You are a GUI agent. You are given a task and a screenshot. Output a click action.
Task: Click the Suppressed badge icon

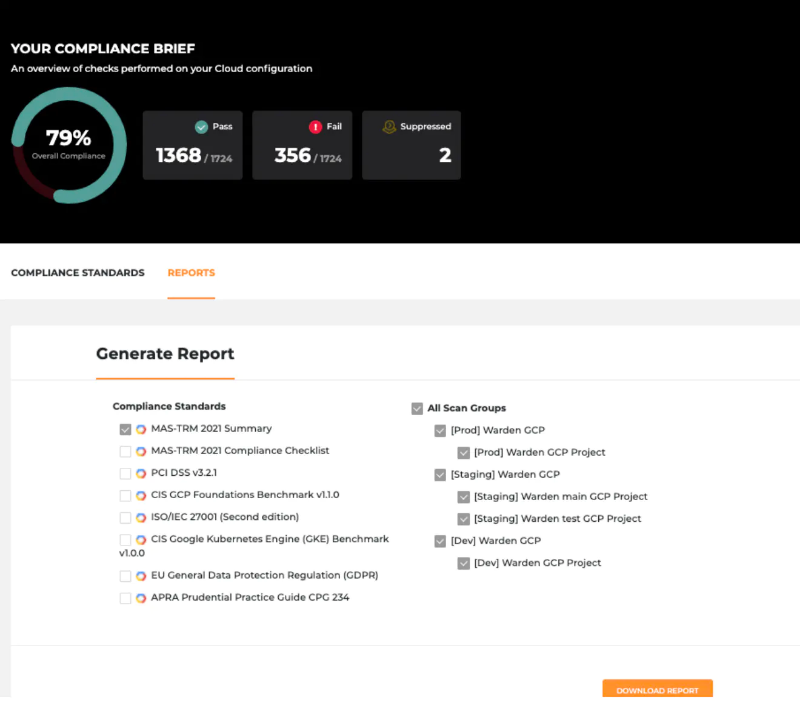[x=389, y=127]
